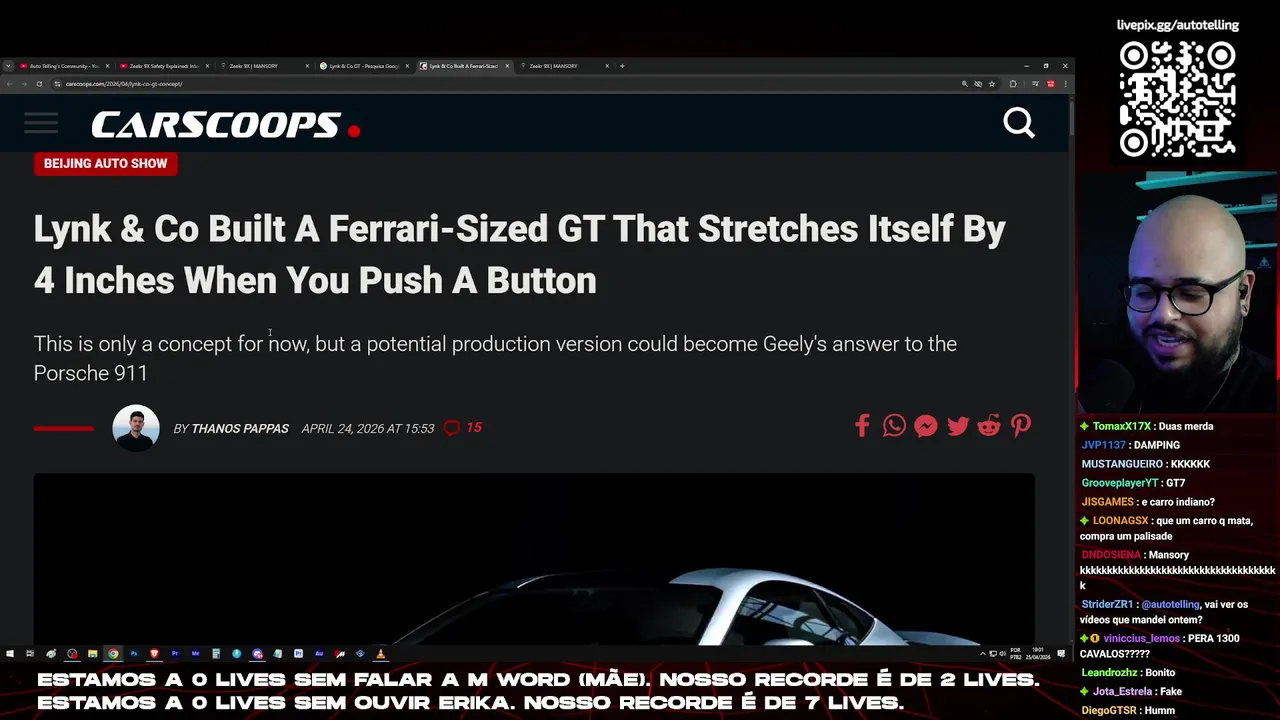Open Calculator from the taskbar
This screenshot has width=1280, height=720.
pyautogui.click(x=216, y=654)
